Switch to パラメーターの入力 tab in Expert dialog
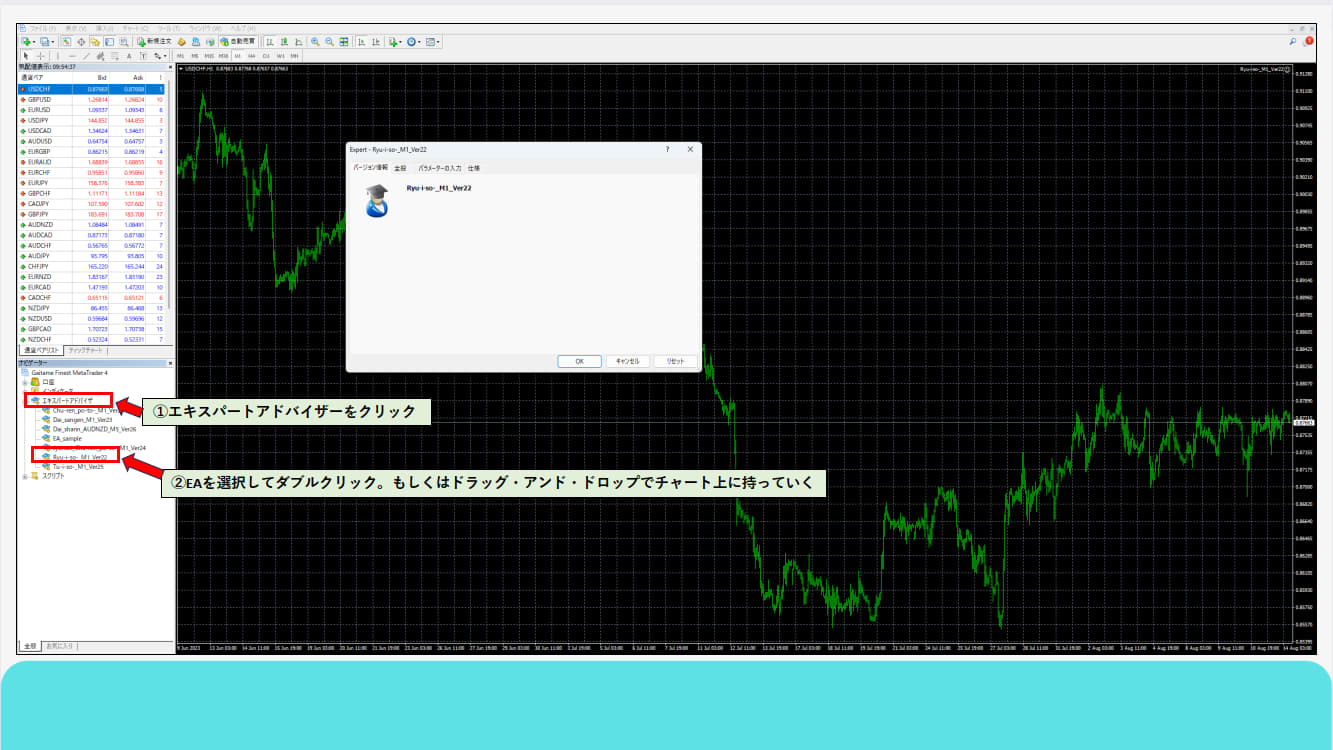1333x750 pixels. (x=439, y=168)
